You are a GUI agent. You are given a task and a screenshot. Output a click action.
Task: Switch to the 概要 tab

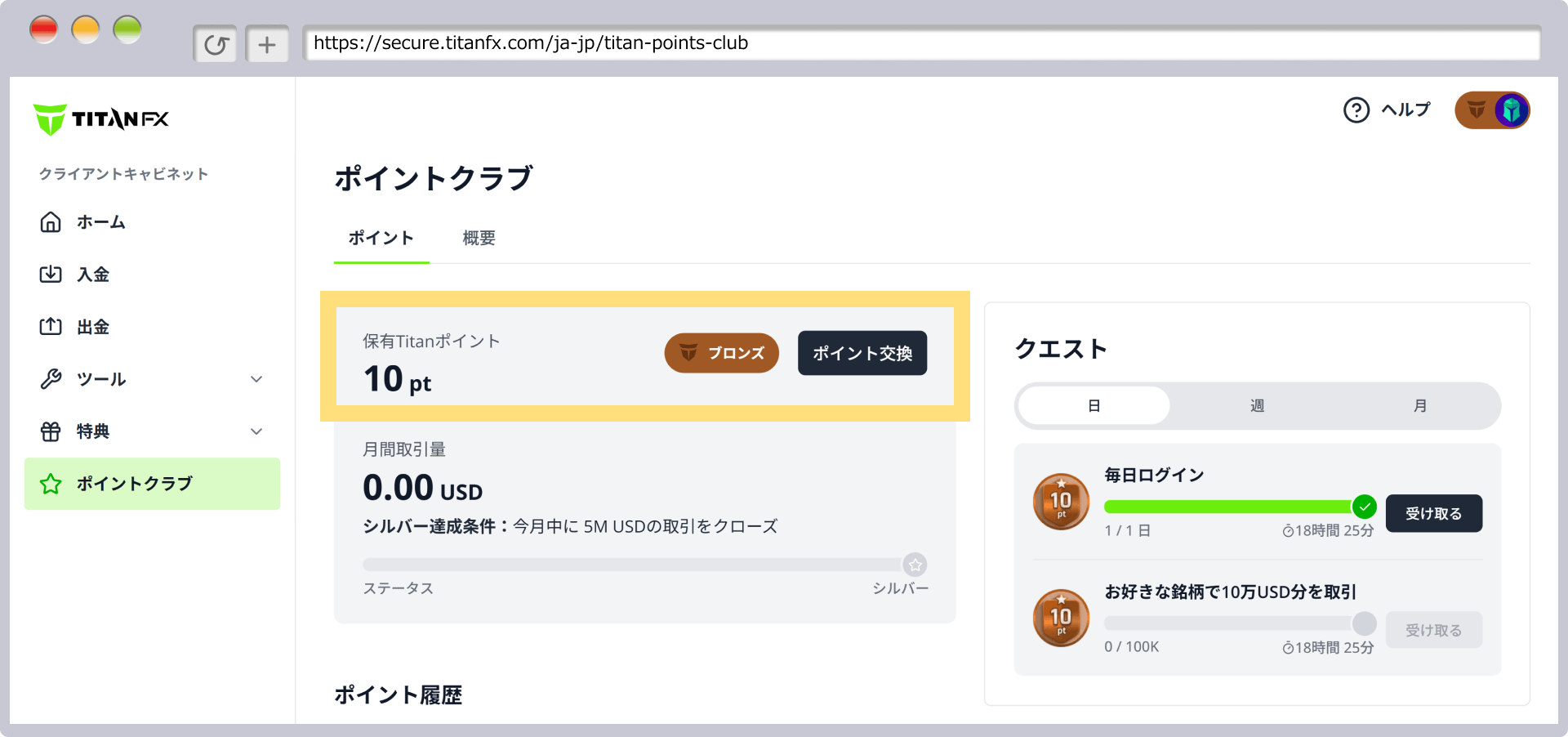click(x=479, y=238)
